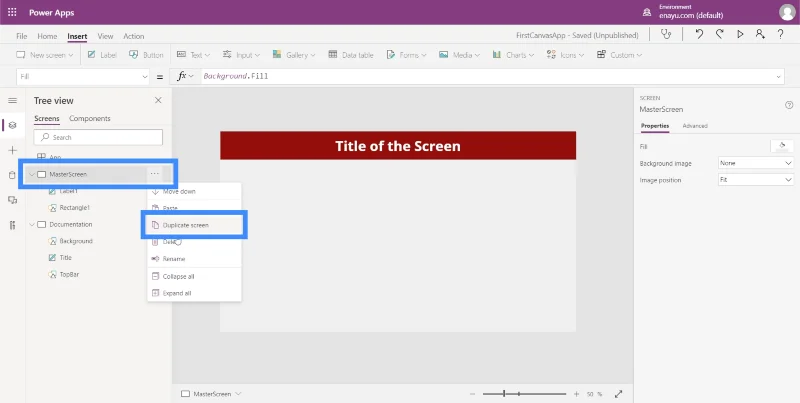Click fit to window expand icon
The image size is (800, 403).
(619, 394)
